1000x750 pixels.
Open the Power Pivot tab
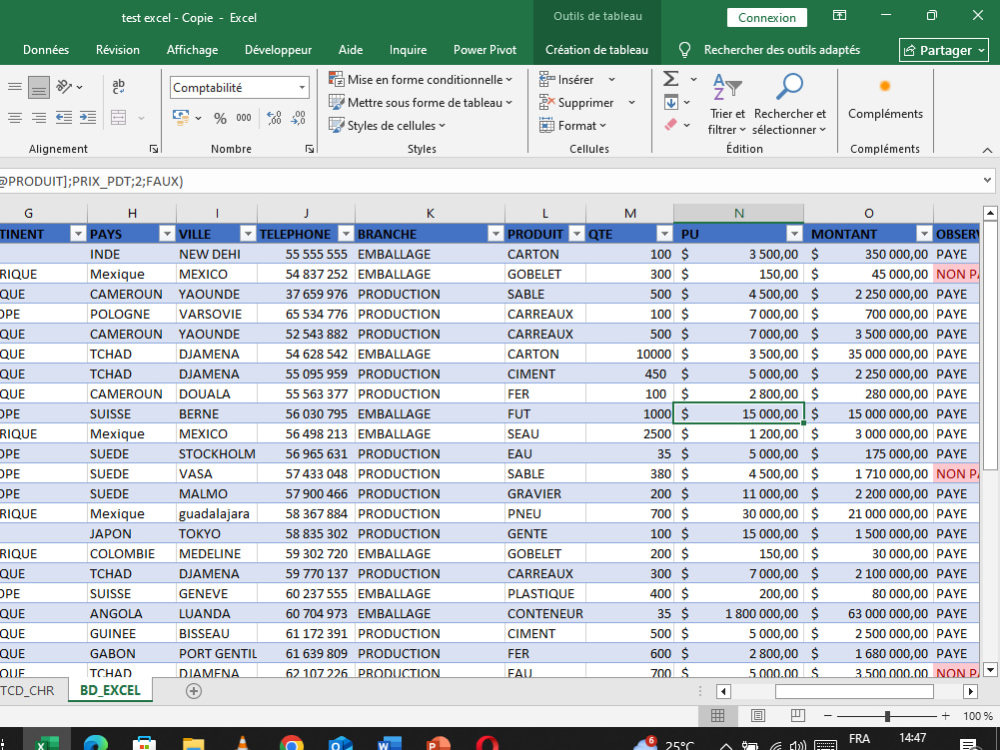click(485, 50)
